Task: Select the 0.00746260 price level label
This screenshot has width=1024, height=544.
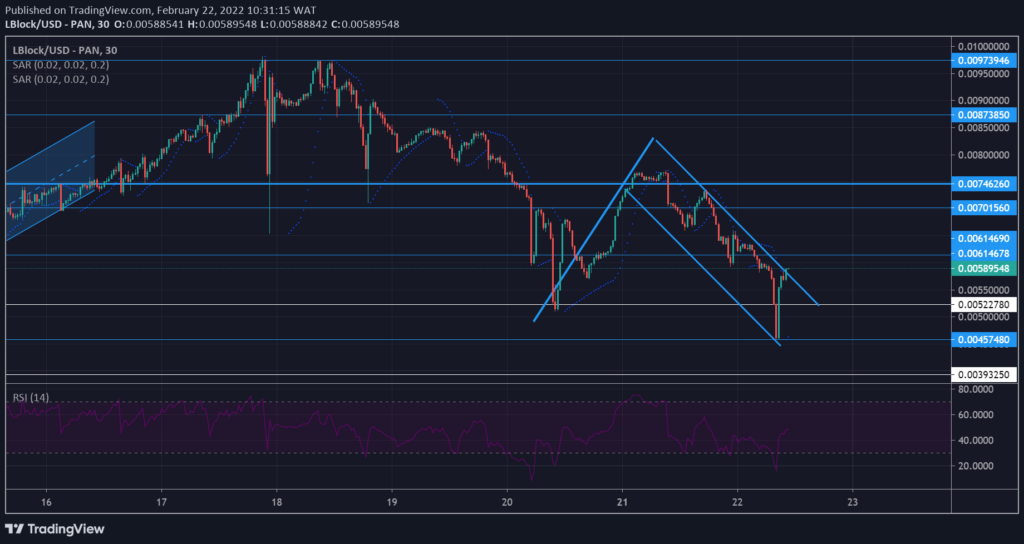Action: click(984, 184)
